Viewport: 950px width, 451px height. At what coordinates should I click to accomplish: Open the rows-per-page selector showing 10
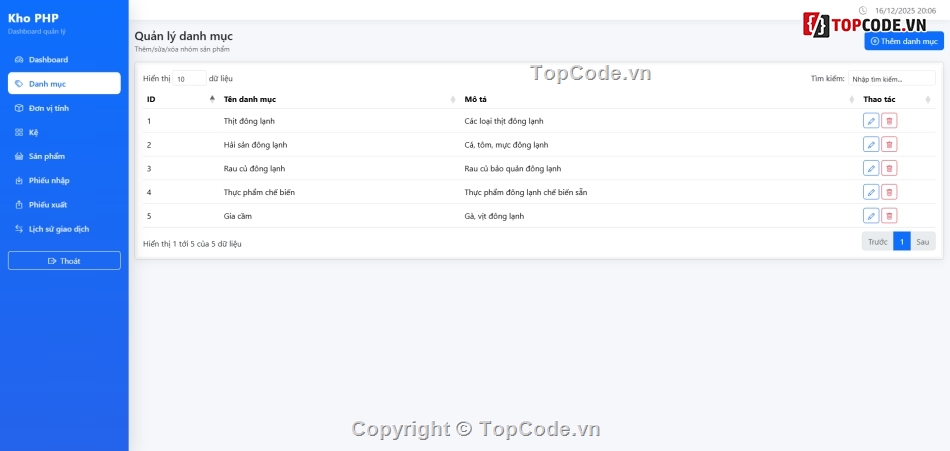tap(189, 78)
